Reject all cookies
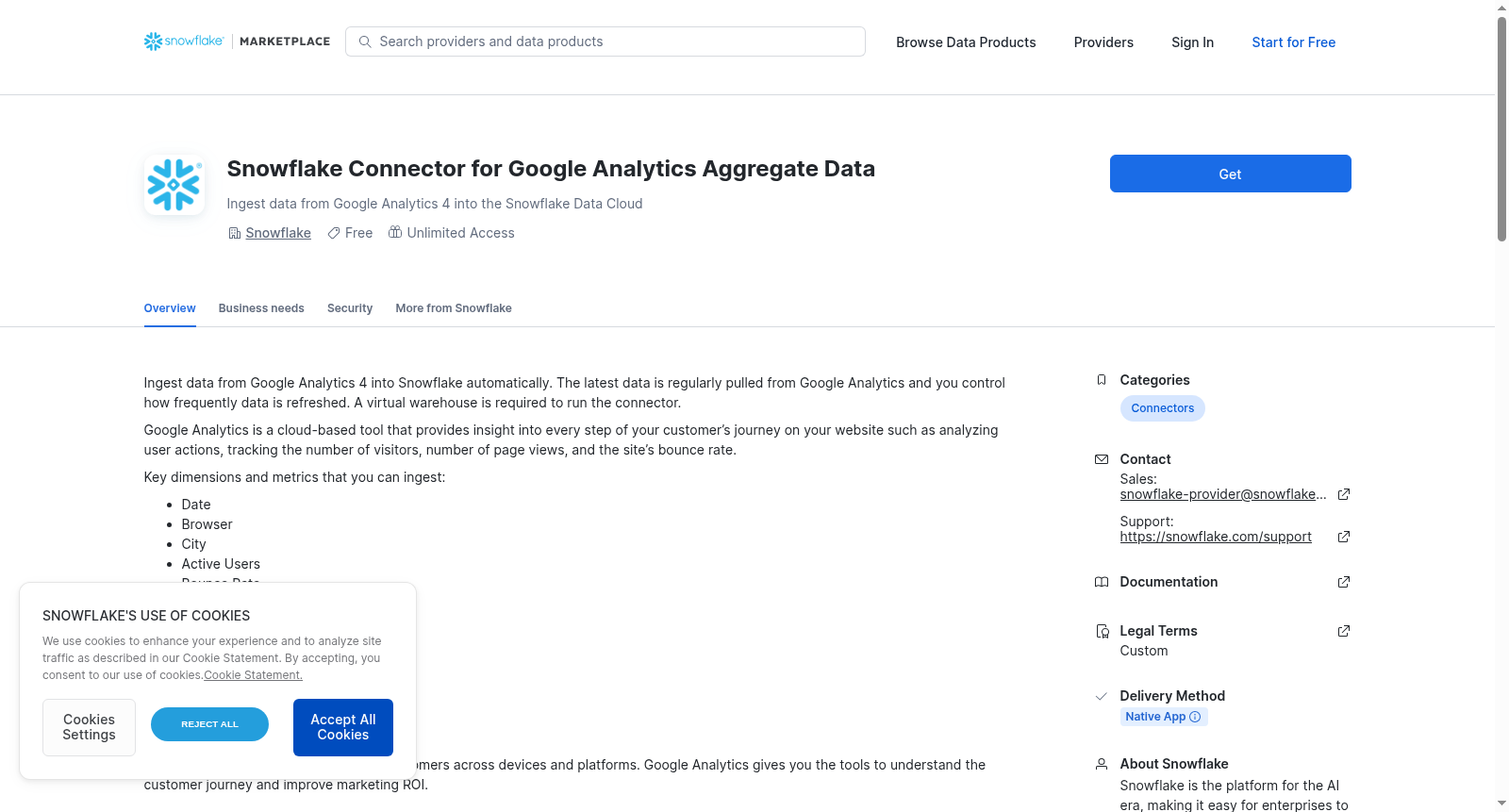 pos(209,724)
